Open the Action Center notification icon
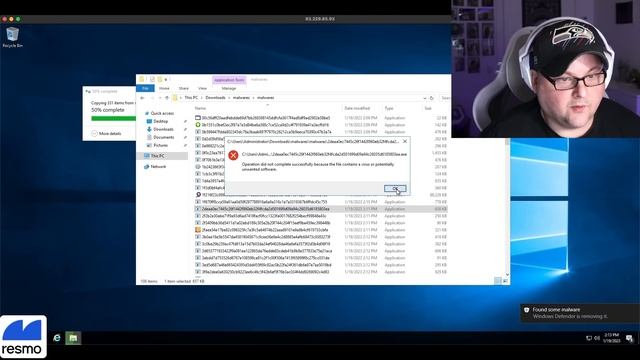The height and width of the screenshot is (360, 640). coord(629,338)
